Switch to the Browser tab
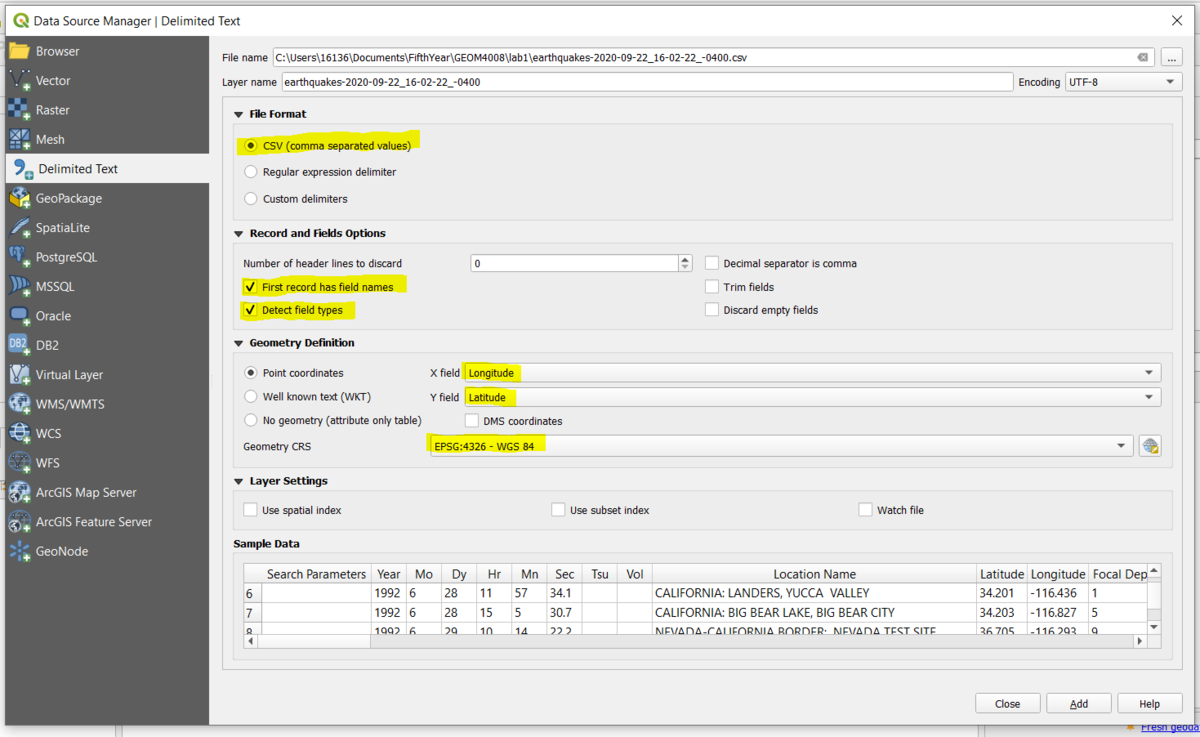The image size is (1200, 737). pyautogui.click(x=57, y=51)
